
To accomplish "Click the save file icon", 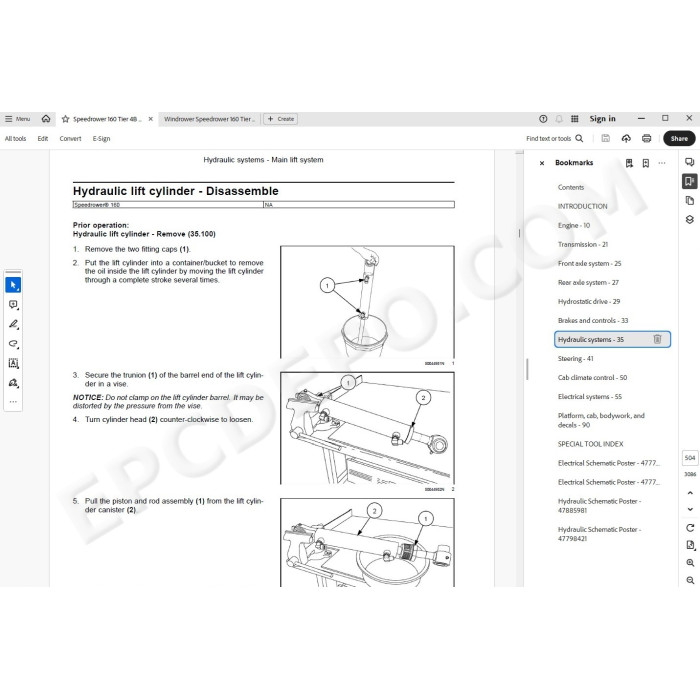I will coord(605,138).
